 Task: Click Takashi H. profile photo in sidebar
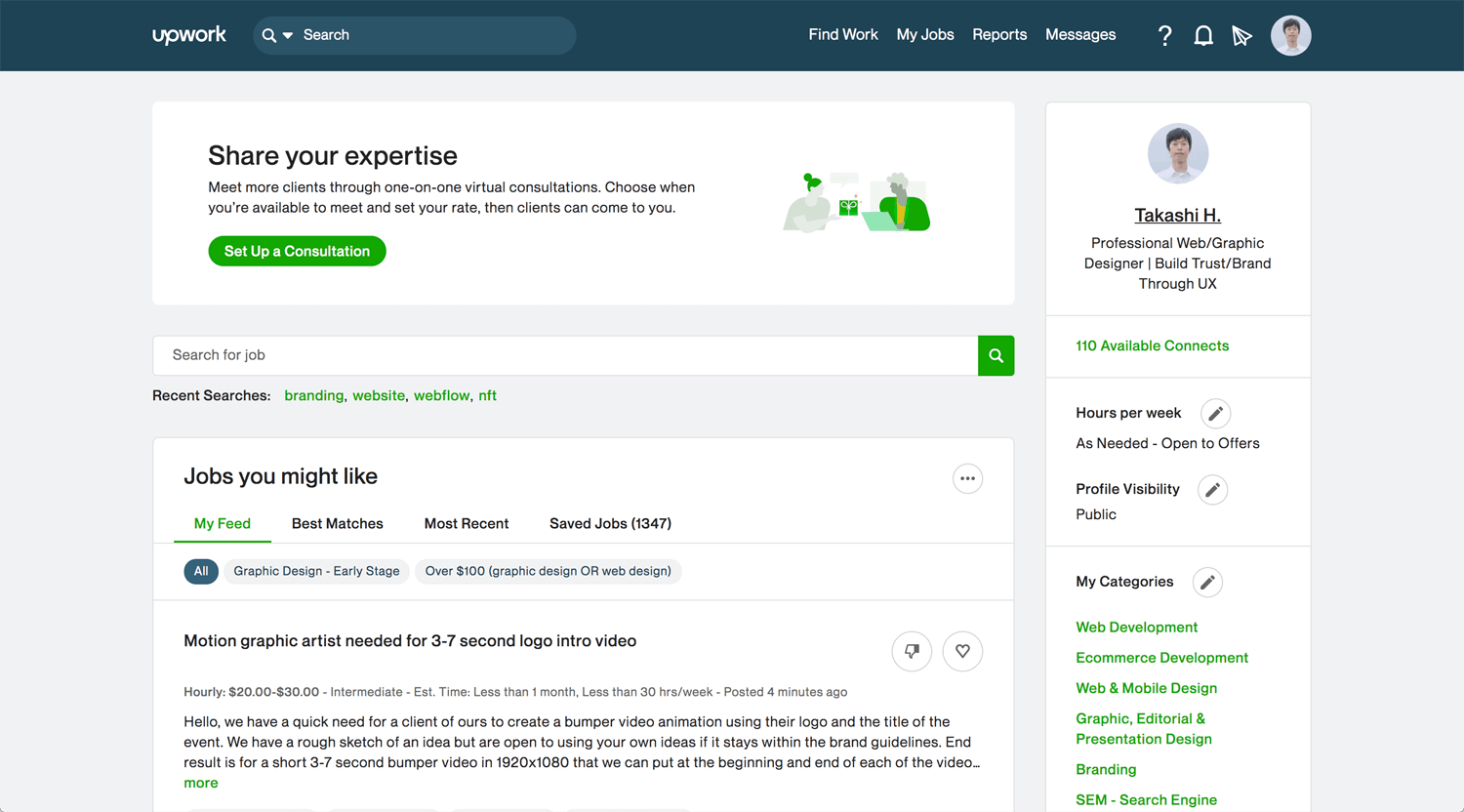coord(1178,153)
